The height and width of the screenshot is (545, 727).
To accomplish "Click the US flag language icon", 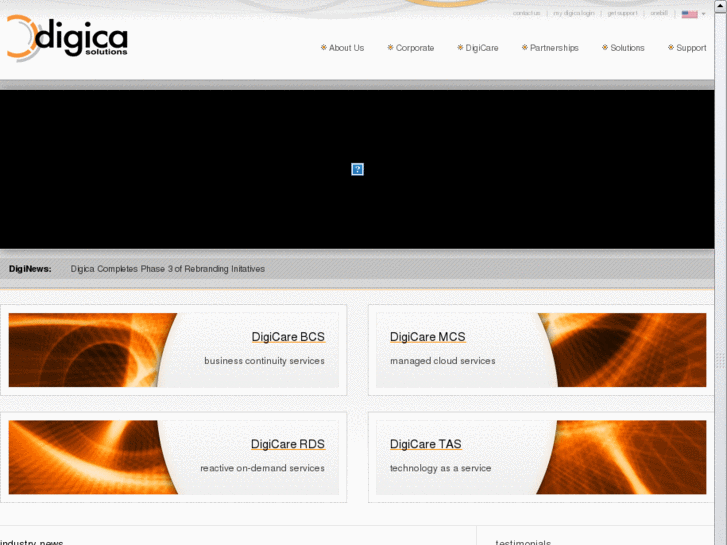I will 689,14.
